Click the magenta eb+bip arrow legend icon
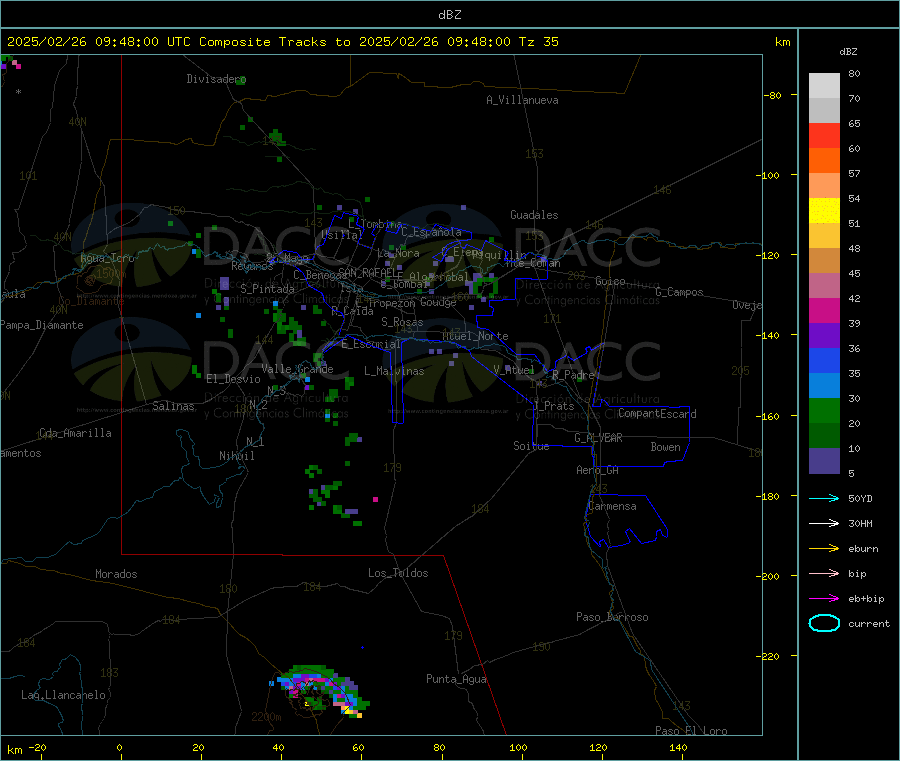 click(824, 599)
